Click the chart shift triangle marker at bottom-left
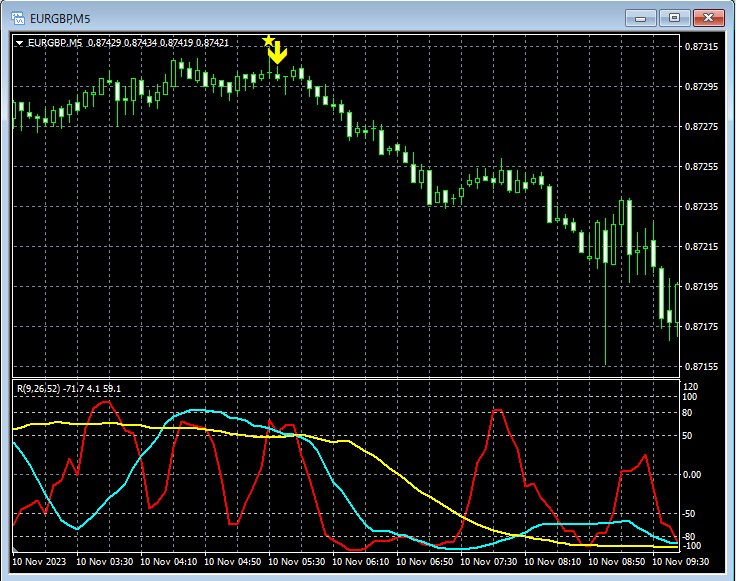Screen dimensions: 737x581 (x=16, y=549)
